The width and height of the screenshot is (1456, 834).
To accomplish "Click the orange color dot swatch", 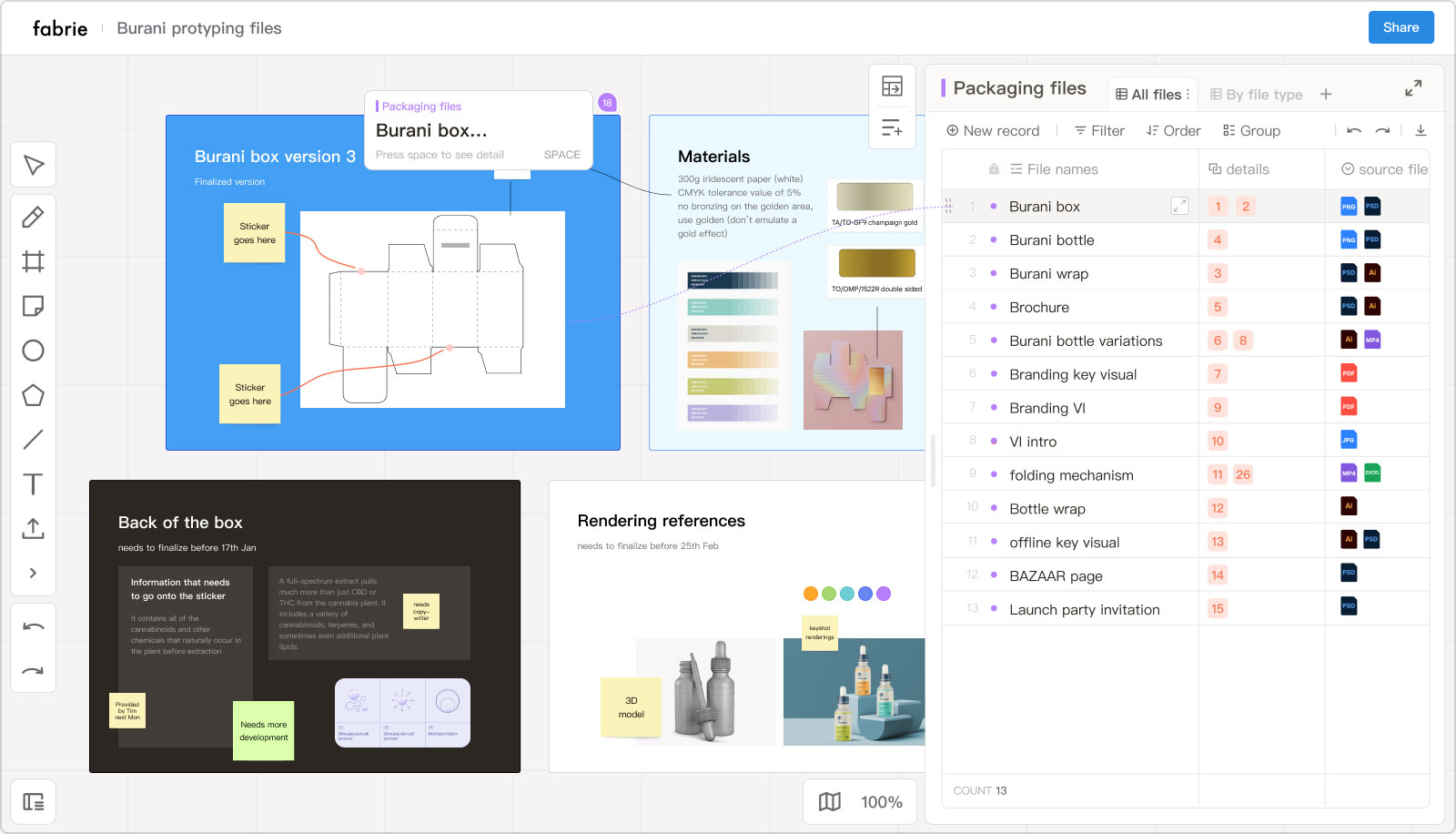I will 811,594.
